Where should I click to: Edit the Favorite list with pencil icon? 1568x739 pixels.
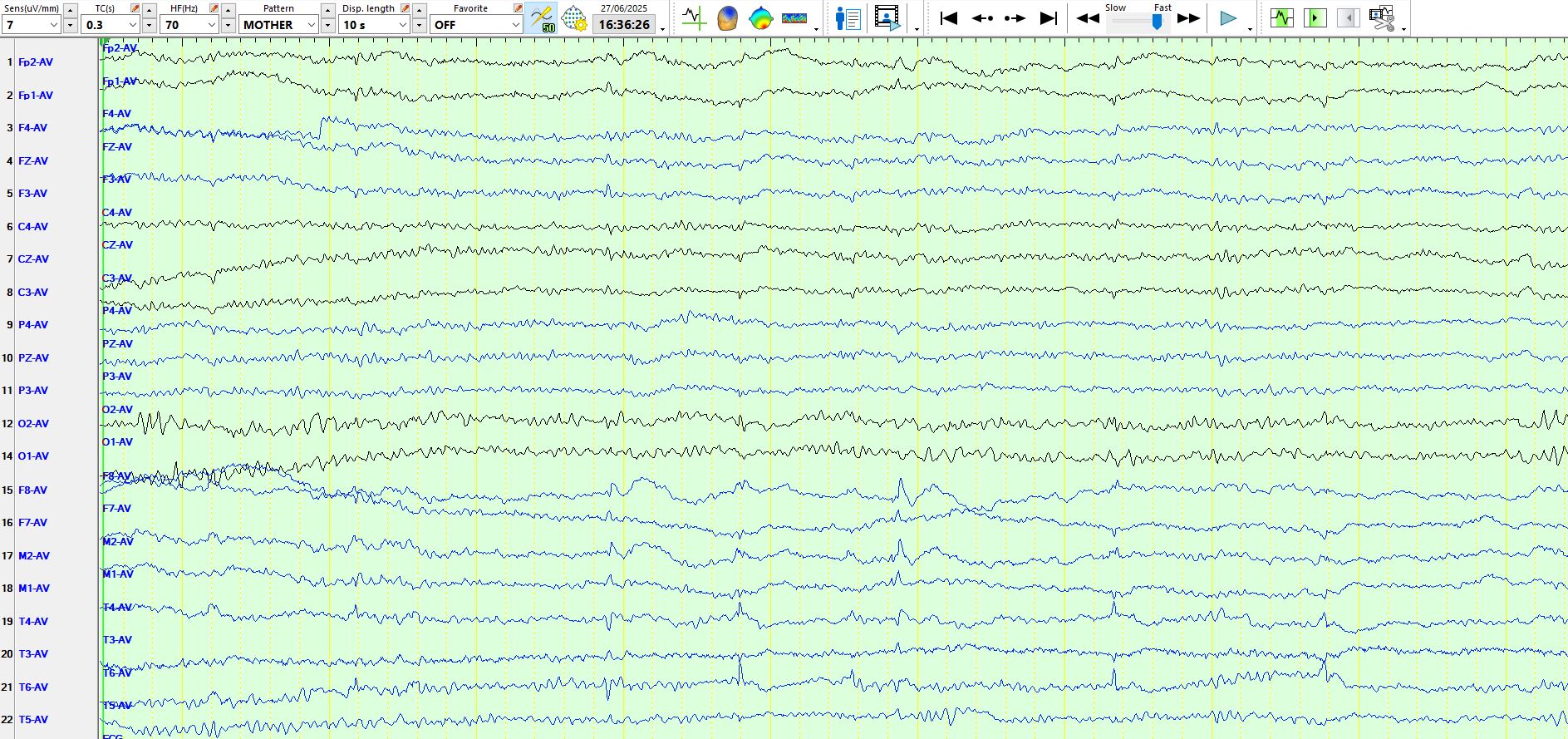pyautogui.click(x=518, y=8)
